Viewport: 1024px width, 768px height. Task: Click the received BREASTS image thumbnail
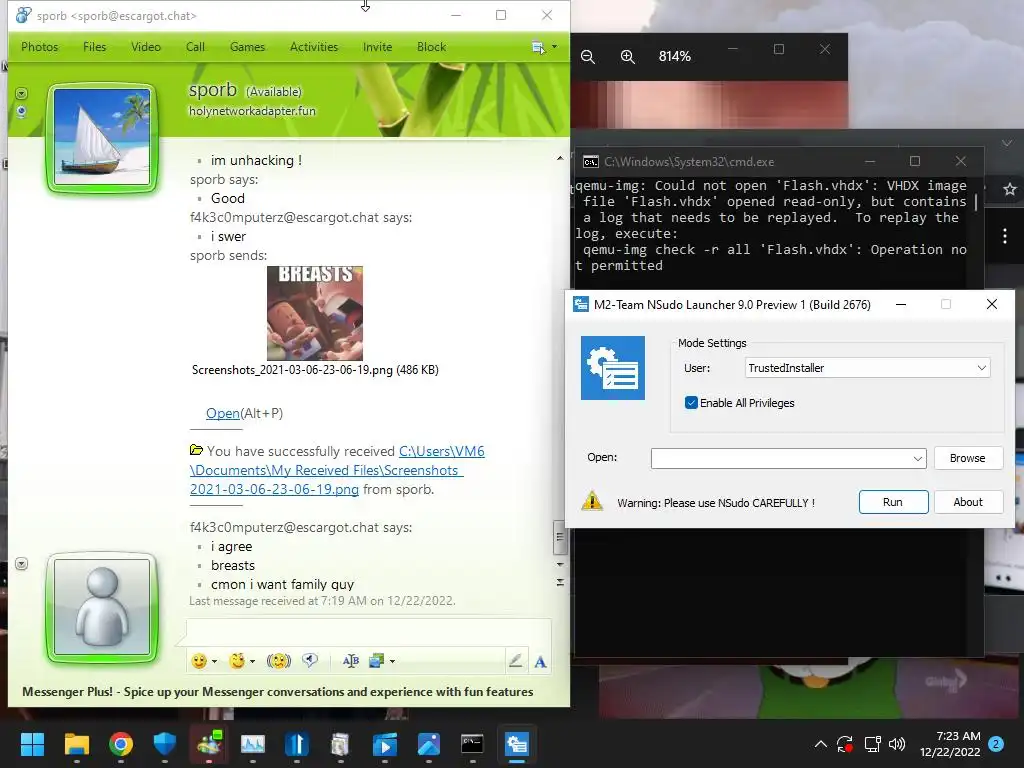315,313
